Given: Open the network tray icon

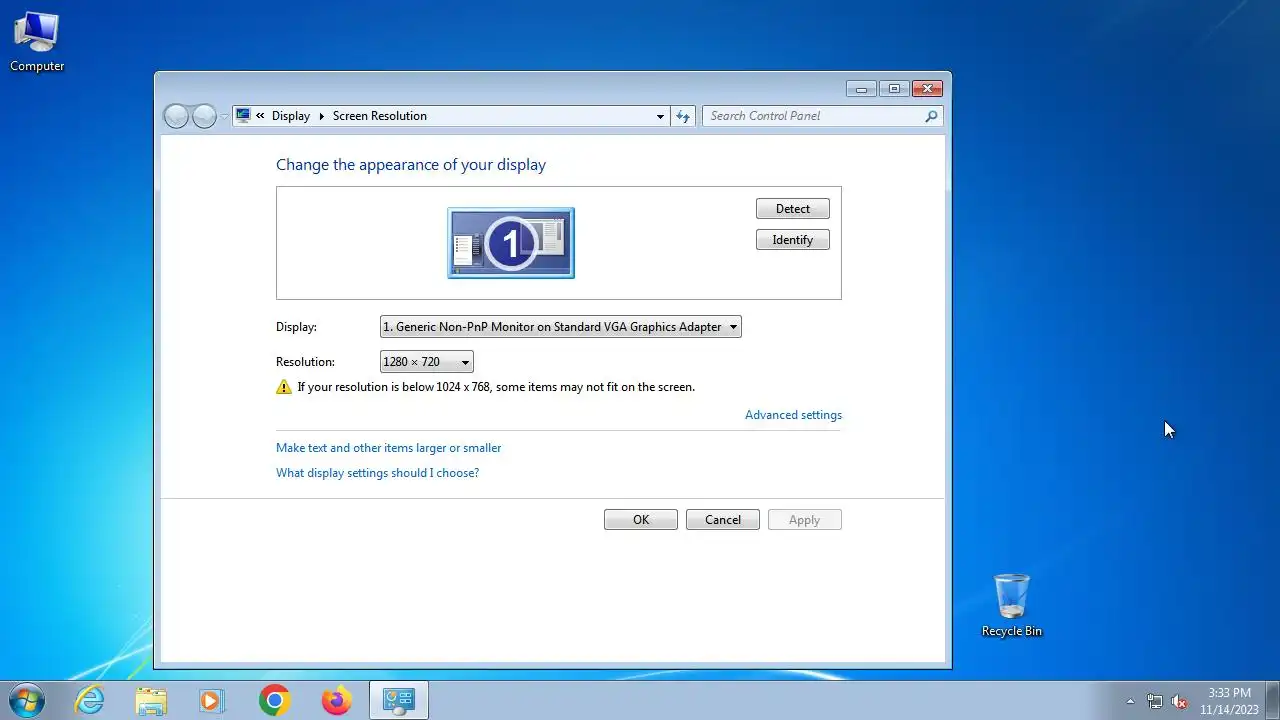Looking at the screenshot, I should click(1155, 701).
